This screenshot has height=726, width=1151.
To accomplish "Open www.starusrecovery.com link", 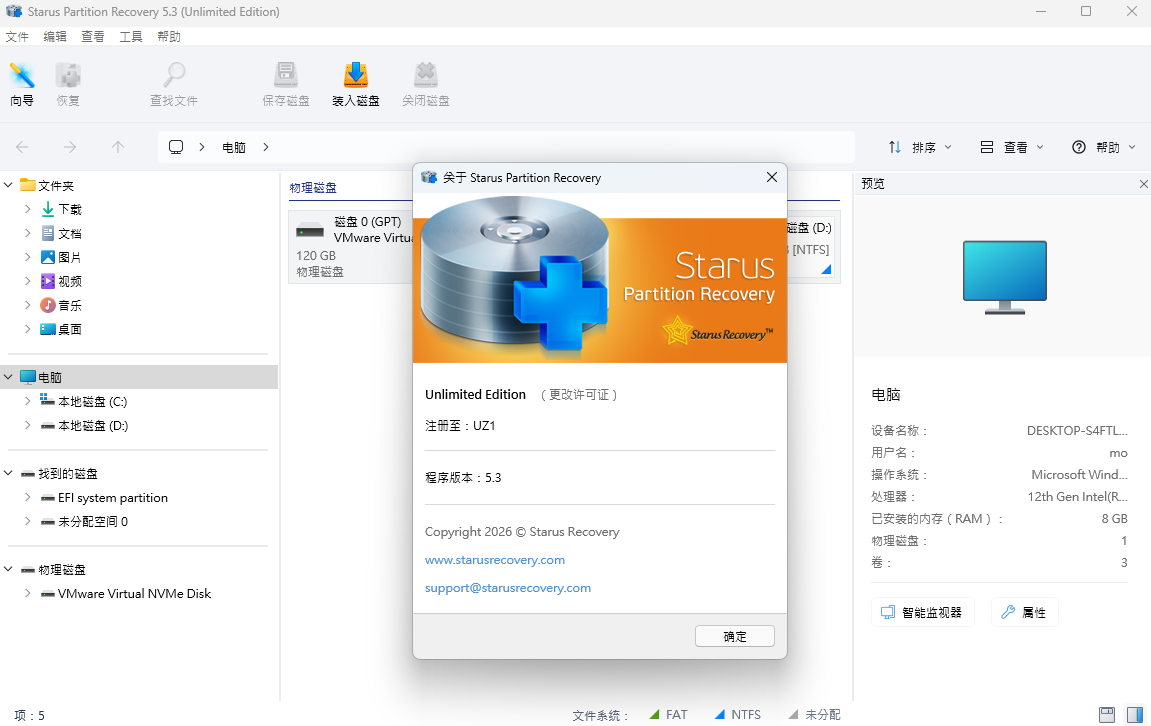I will (x=495, y=560).
